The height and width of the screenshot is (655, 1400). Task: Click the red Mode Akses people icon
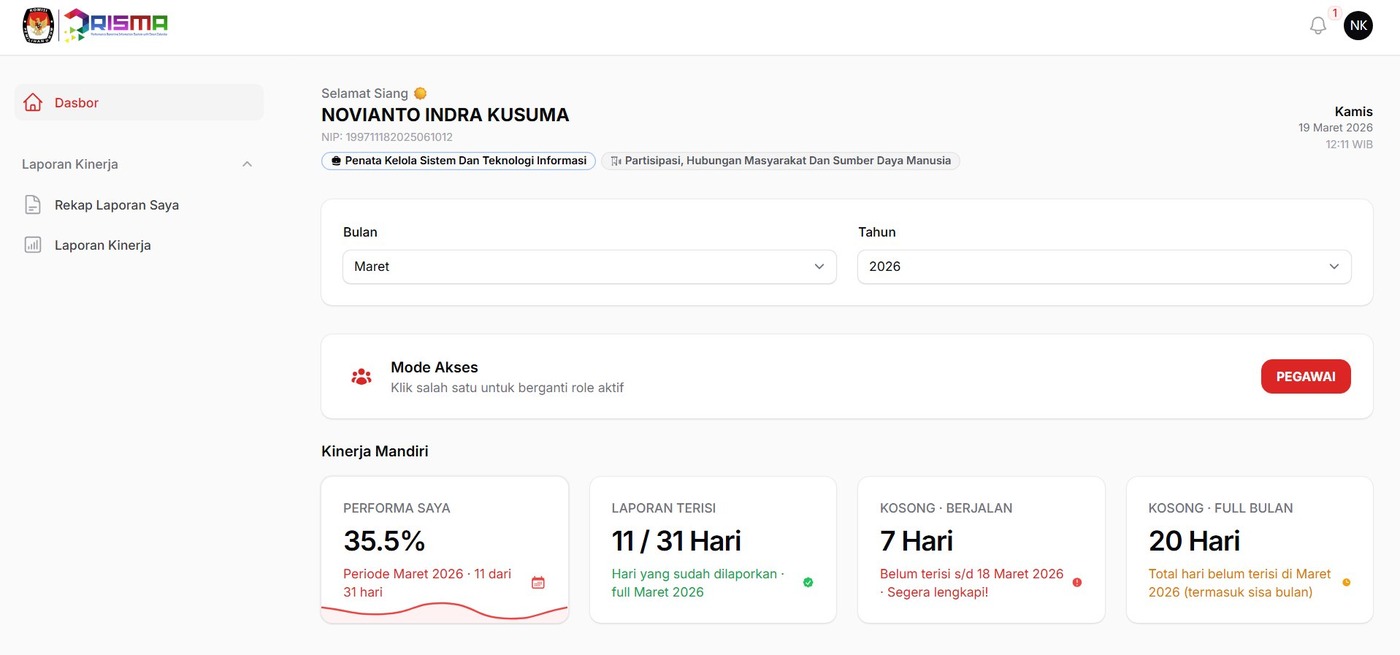[x=361, y=376]
